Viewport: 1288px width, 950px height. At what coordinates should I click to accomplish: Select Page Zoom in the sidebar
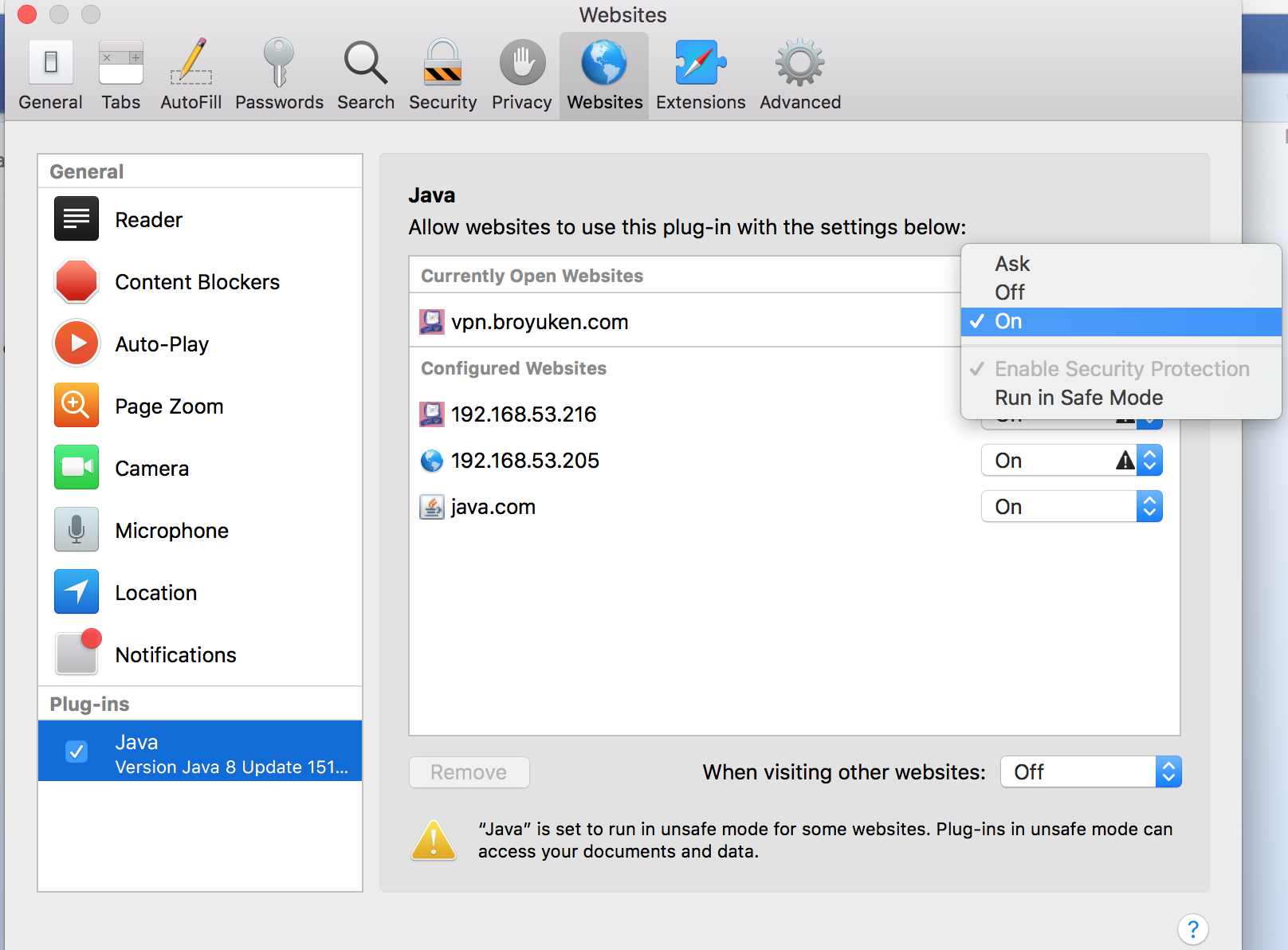coord(200,406)
